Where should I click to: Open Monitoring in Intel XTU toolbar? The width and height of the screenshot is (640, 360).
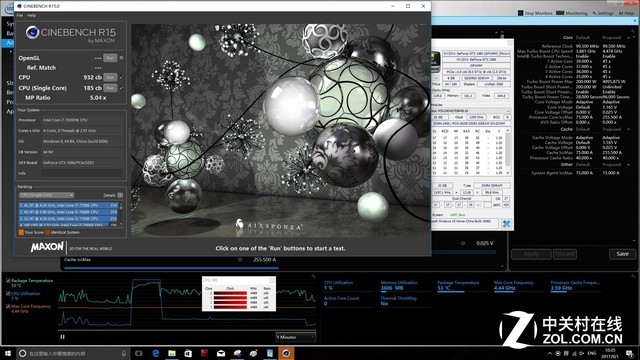pos(571,13)
